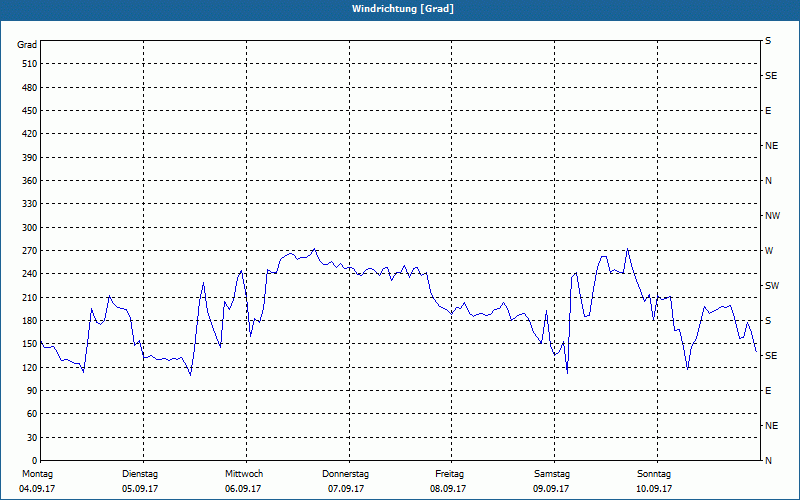The width and height of the screenshot is (800, 500).
Task: Click the chart title "Windrichtung [Grad]"
Action: [403, 9]
